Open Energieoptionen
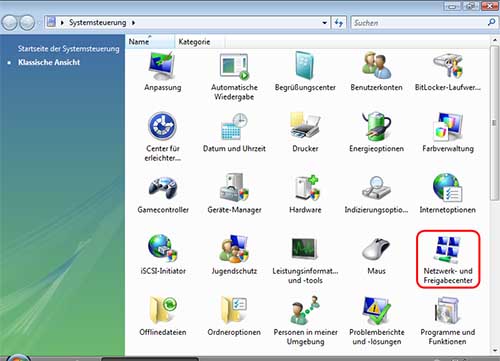Image resolution: width=500 pixels, height=361 pixels. pyautogui.click(x=376, y=133)
